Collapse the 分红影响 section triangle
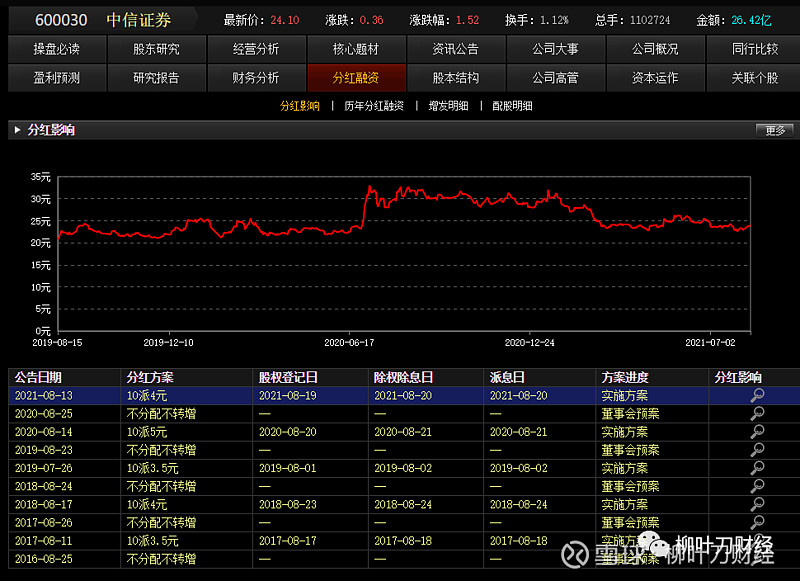This screenshot has width=800, height=581. 17,130
